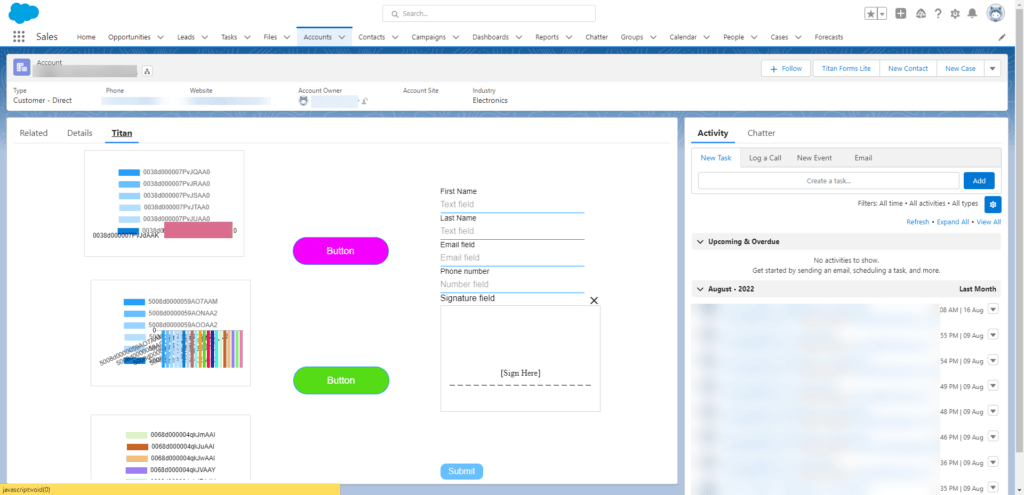Open the Forecasts navigation tab
Image resolution: width=1024 pixels, height=495 pixels.
829,37
